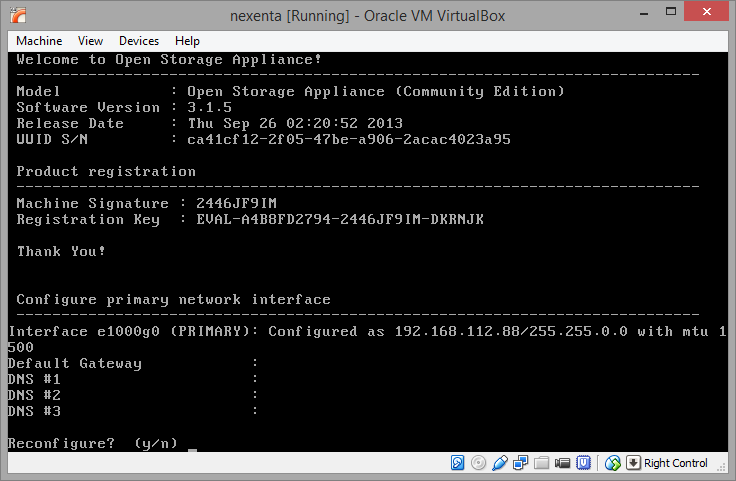Click the Default Gateway line
736x481 pixels.
coord(133,363)
